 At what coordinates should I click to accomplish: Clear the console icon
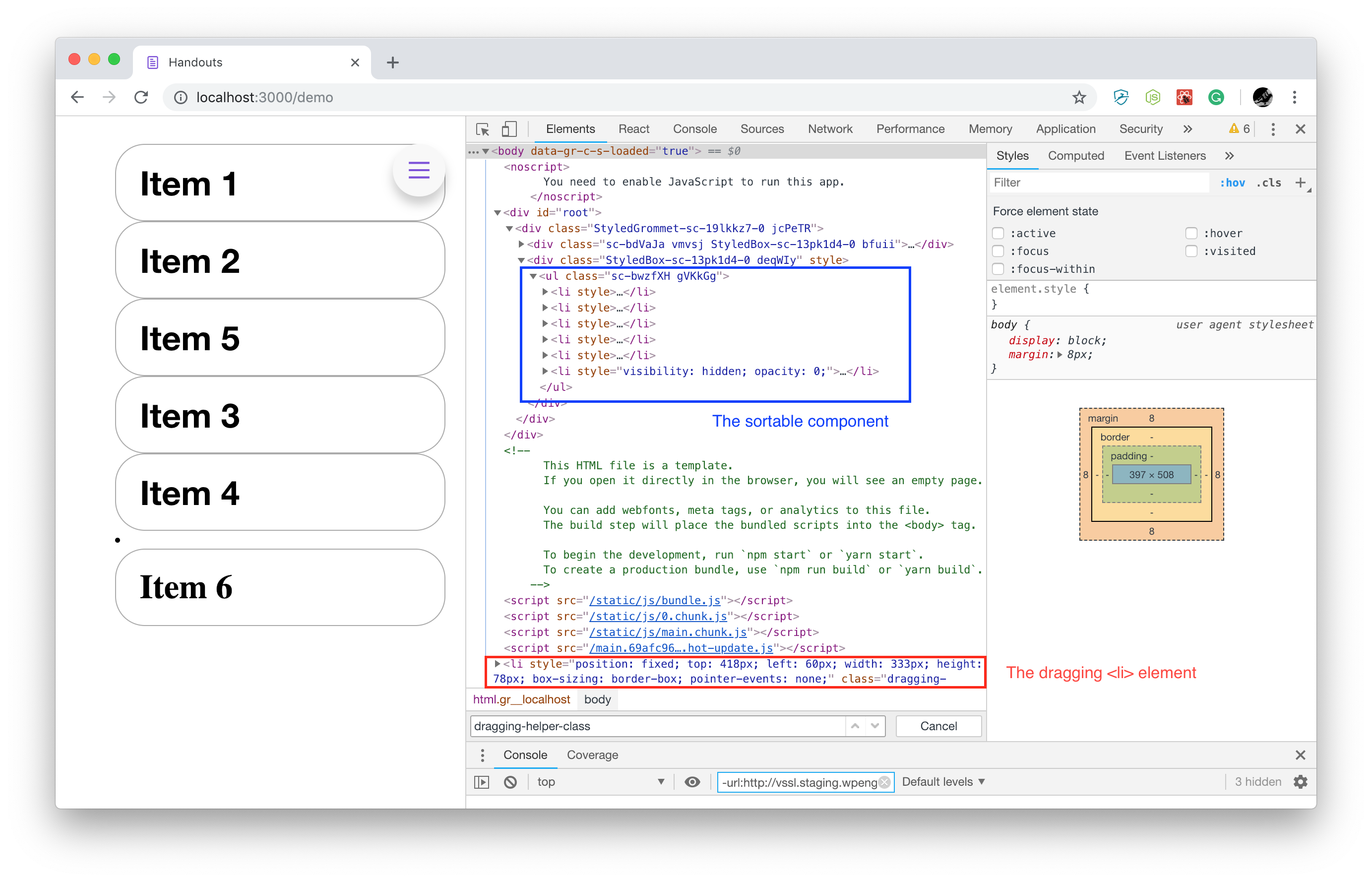509,782
